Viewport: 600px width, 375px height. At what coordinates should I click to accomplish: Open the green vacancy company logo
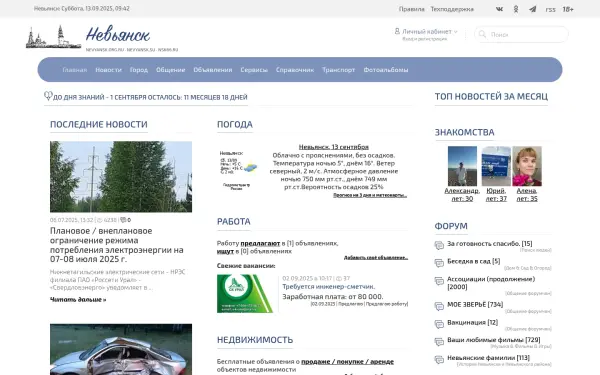click(x=245, y=293)
